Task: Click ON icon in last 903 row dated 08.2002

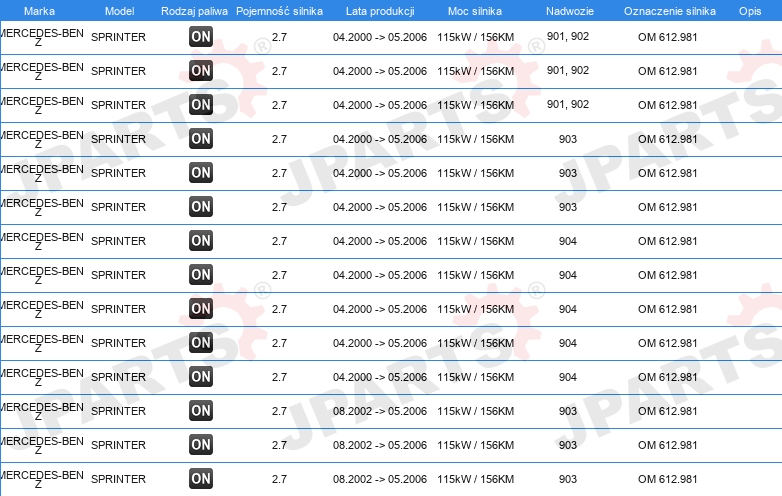Action: coord(201,479)
